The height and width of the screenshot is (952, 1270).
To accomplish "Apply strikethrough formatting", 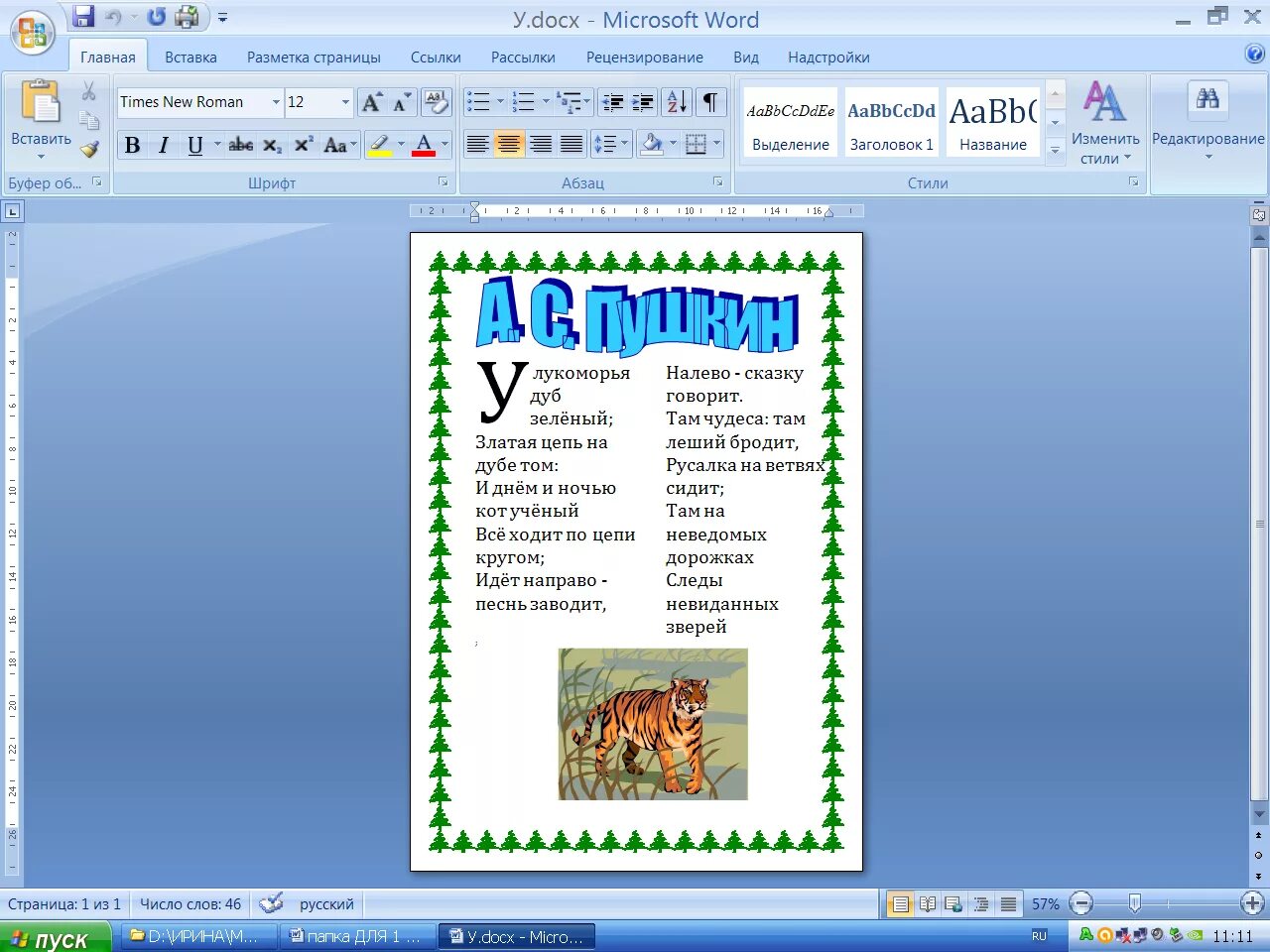I will (x=240, y=146).
